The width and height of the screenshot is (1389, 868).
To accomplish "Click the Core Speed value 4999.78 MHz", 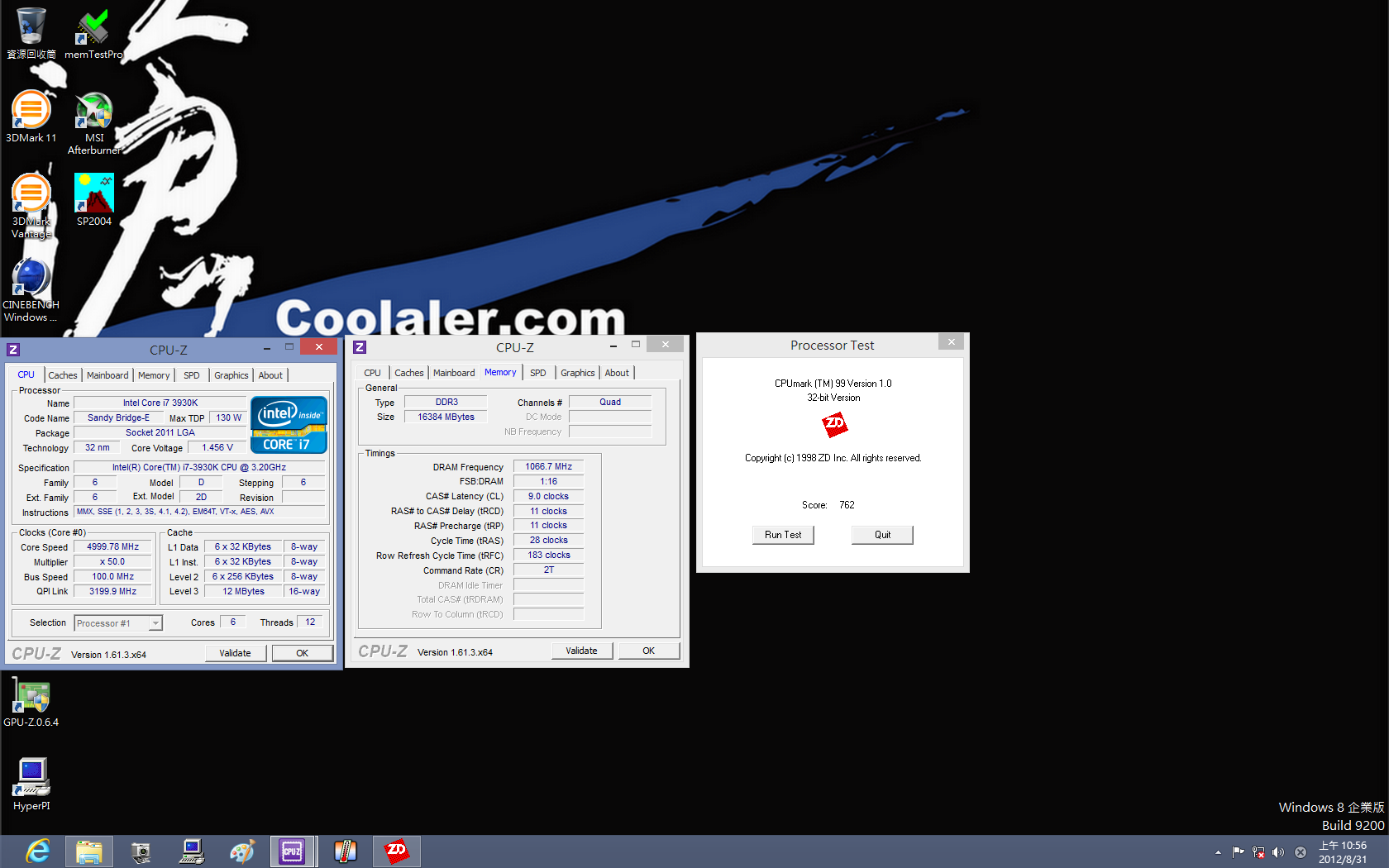I will pos(113,547).
